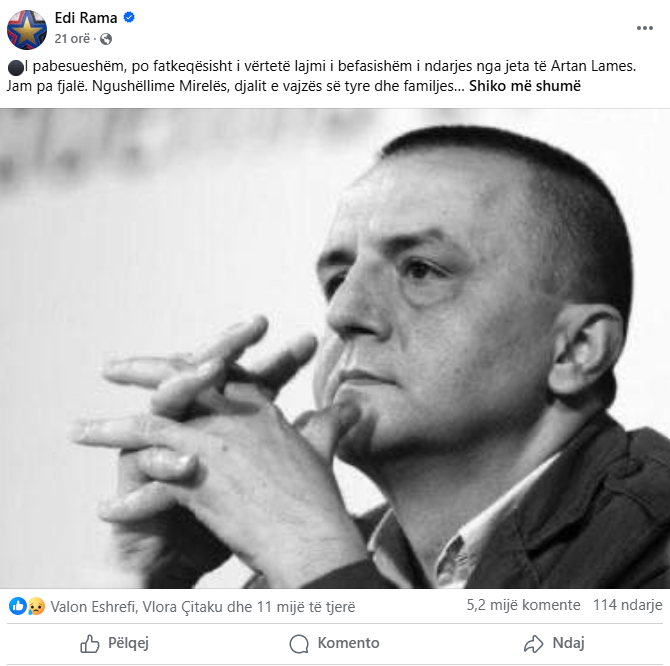Image resolution: width=670 pixels, height=666 pixels.
Task: Open the post's 21 orë timestamp
Action: tap(74, 39)
